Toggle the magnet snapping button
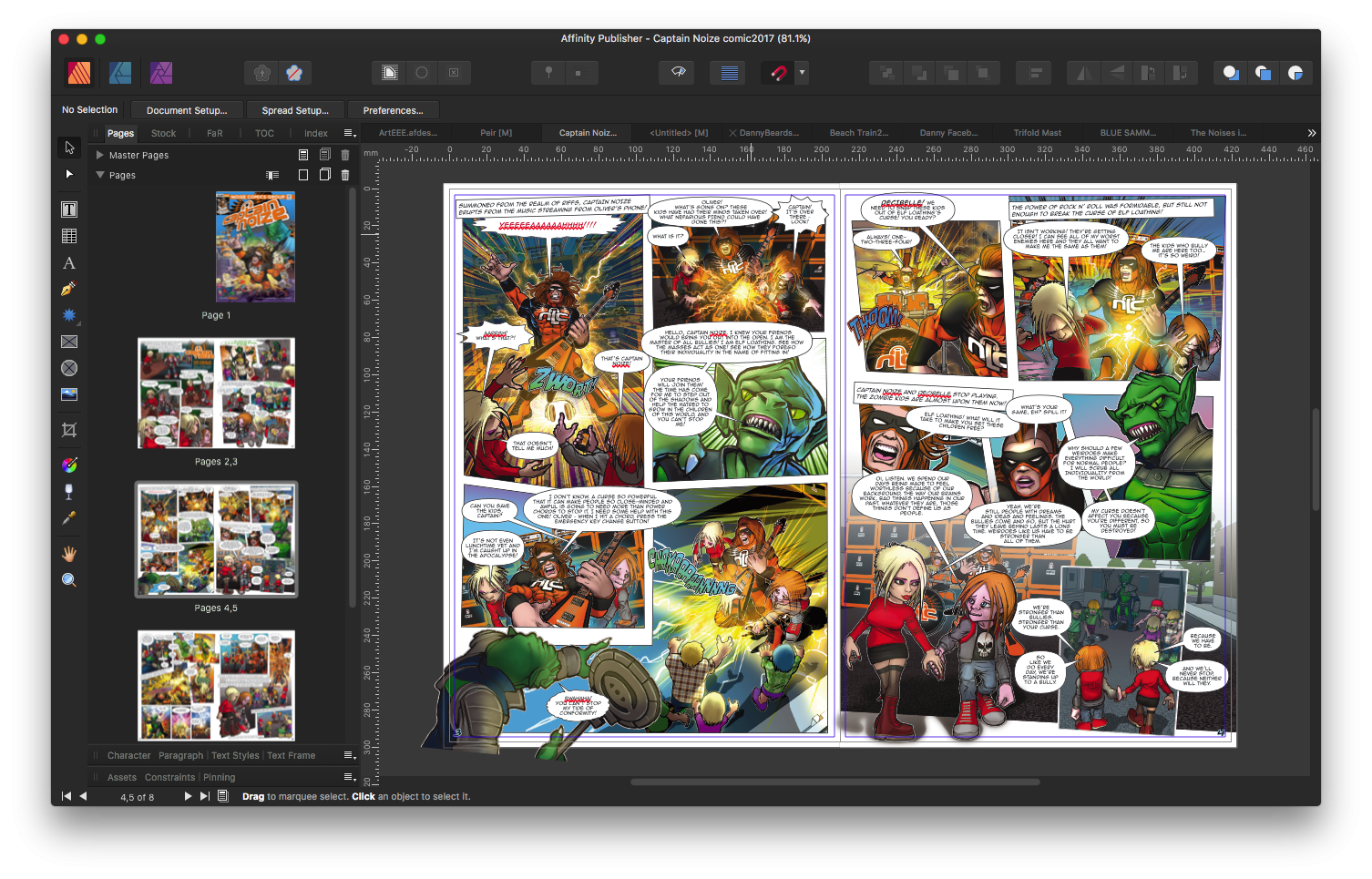 click(x=778, y=73)
